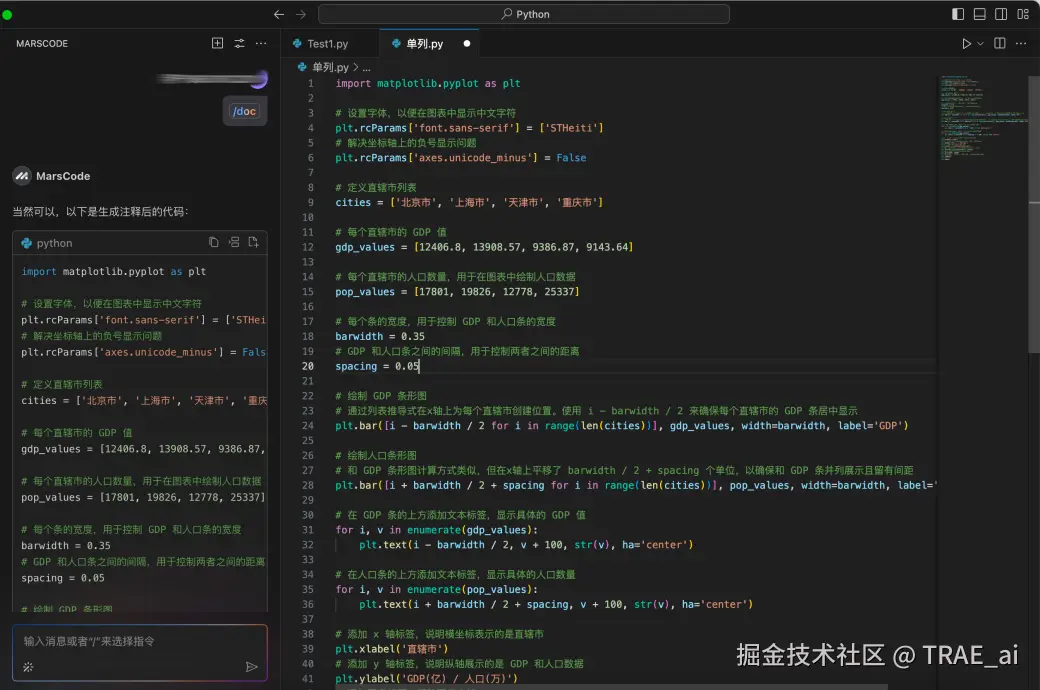The image size is (1040, 690).
Task: Run the Python file
Action: click(x=966, y=43)
